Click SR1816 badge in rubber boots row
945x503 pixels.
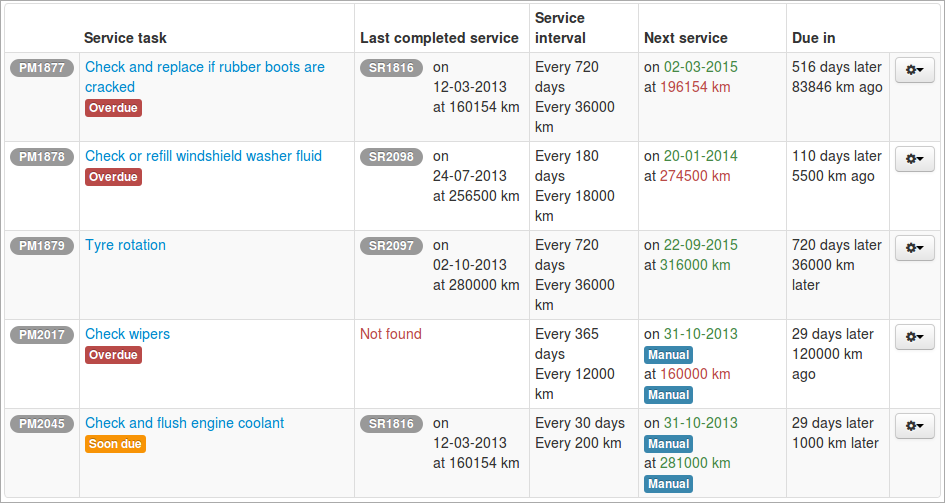392,68
